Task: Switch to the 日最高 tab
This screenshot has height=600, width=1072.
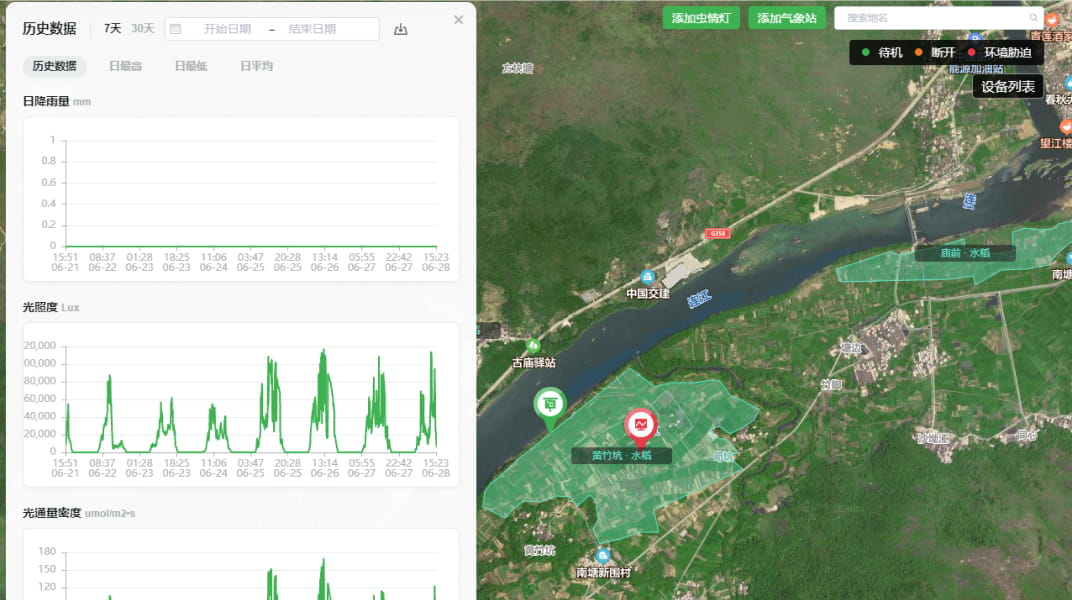Action: click(125, 66)
